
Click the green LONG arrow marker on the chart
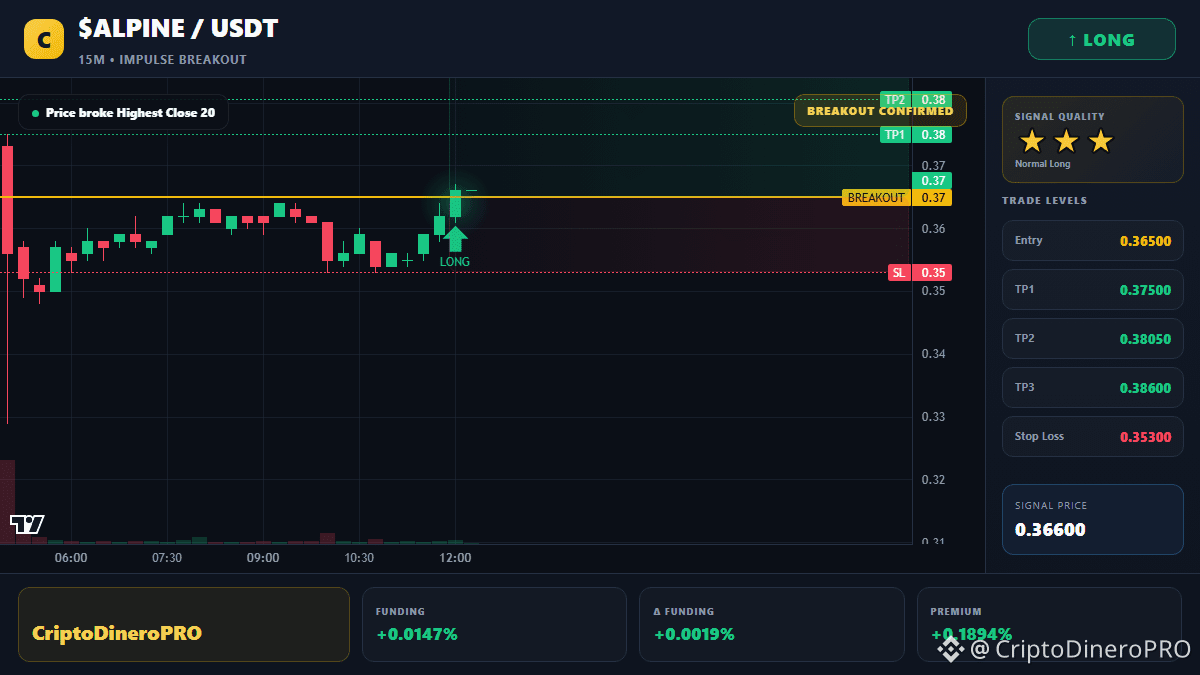tap(455, 239)
